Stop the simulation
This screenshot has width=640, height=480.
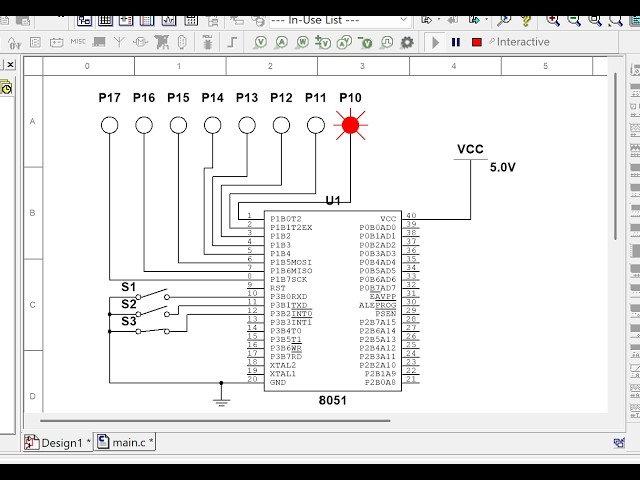[476, 42]
